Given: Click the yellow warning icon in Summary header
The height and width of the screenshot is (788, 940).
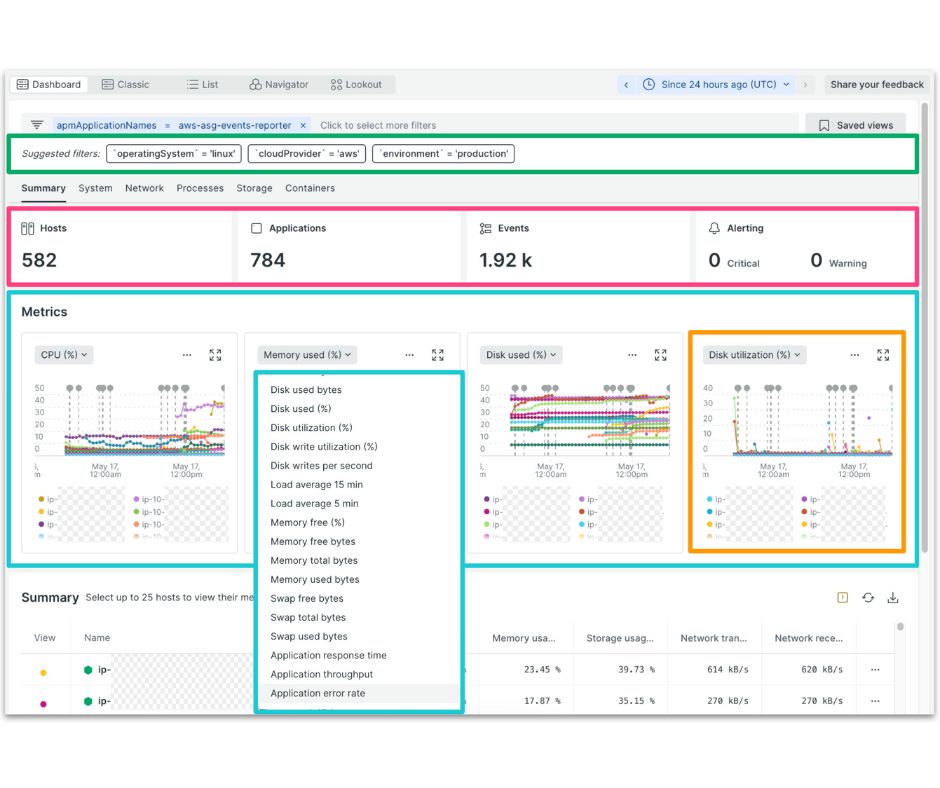Looking at the screenshot, I should (842, 597).
